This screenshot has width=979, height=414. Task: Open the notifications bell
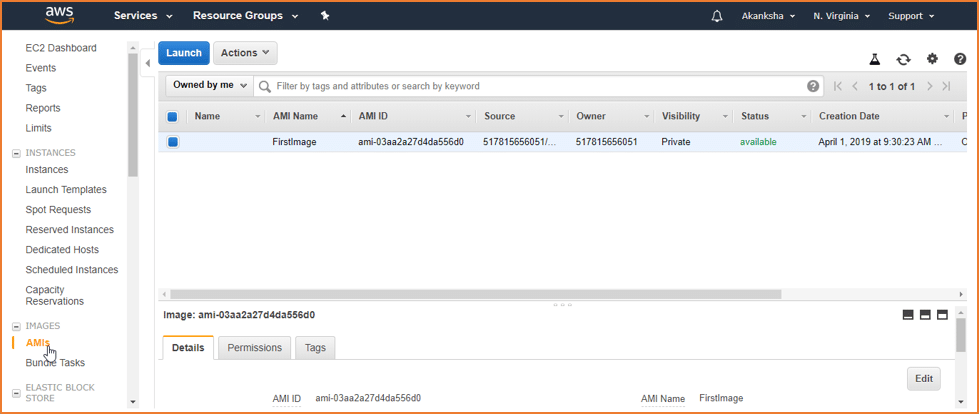(717, 16)
